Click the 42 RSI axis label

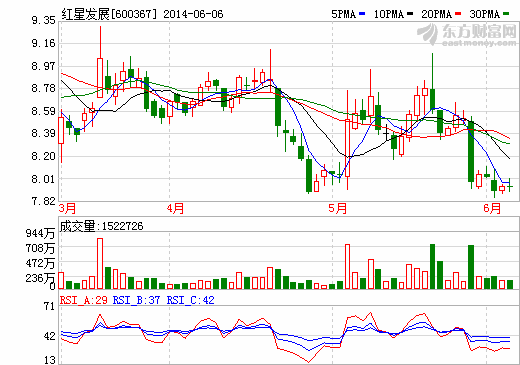(49, 336)
